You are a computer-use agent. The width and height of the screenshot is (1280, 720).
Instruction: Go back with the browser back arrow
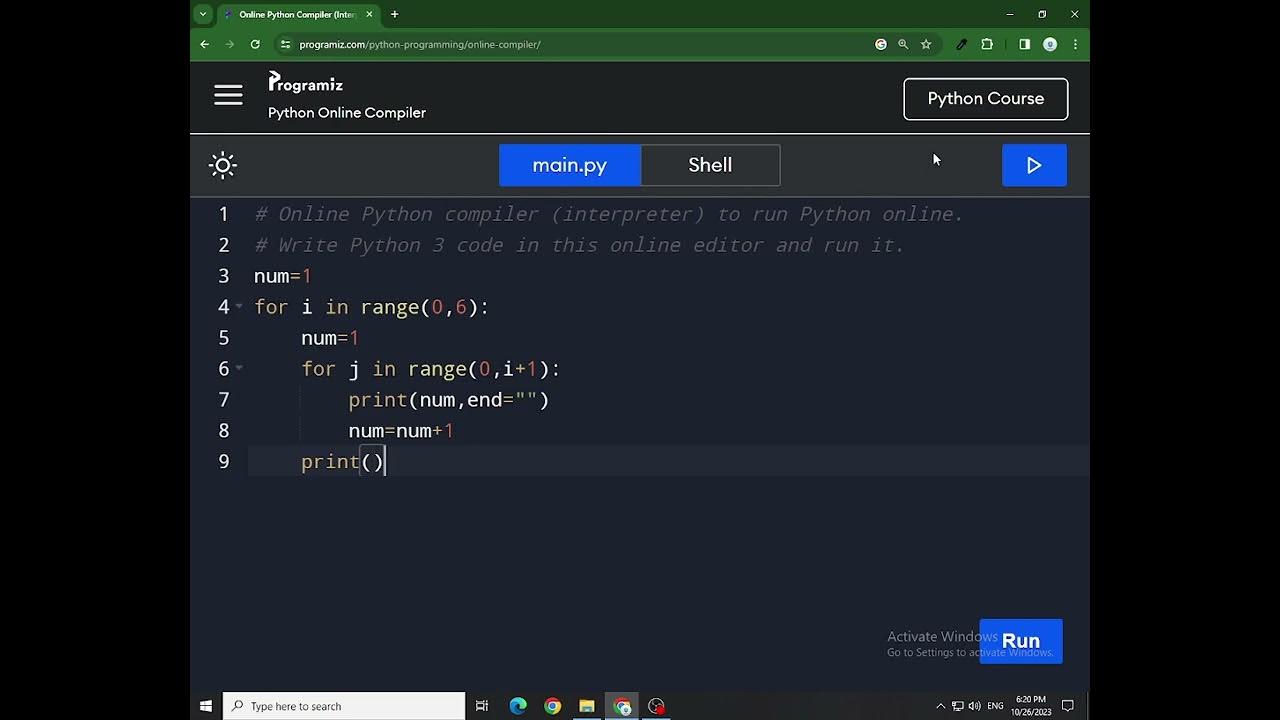tap(205, 44)
